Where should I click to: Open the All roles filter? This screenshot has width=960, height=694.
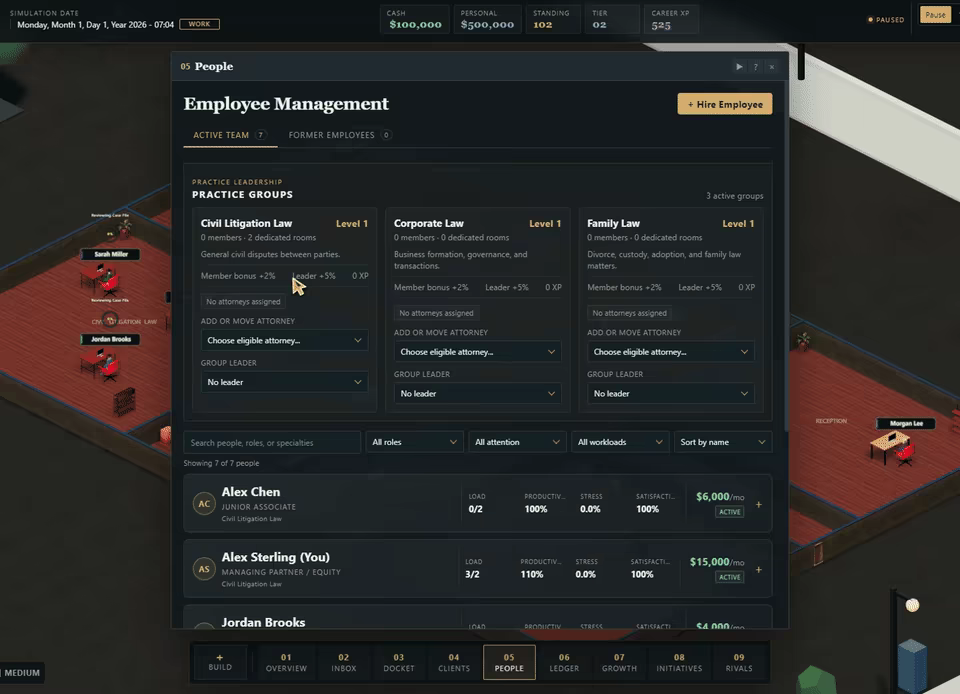(x=414, y=442)
